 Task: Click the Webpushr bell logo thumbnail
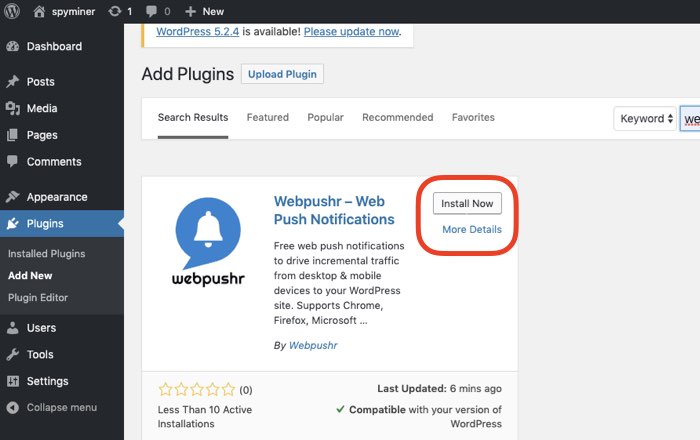(x=208, y=241)
